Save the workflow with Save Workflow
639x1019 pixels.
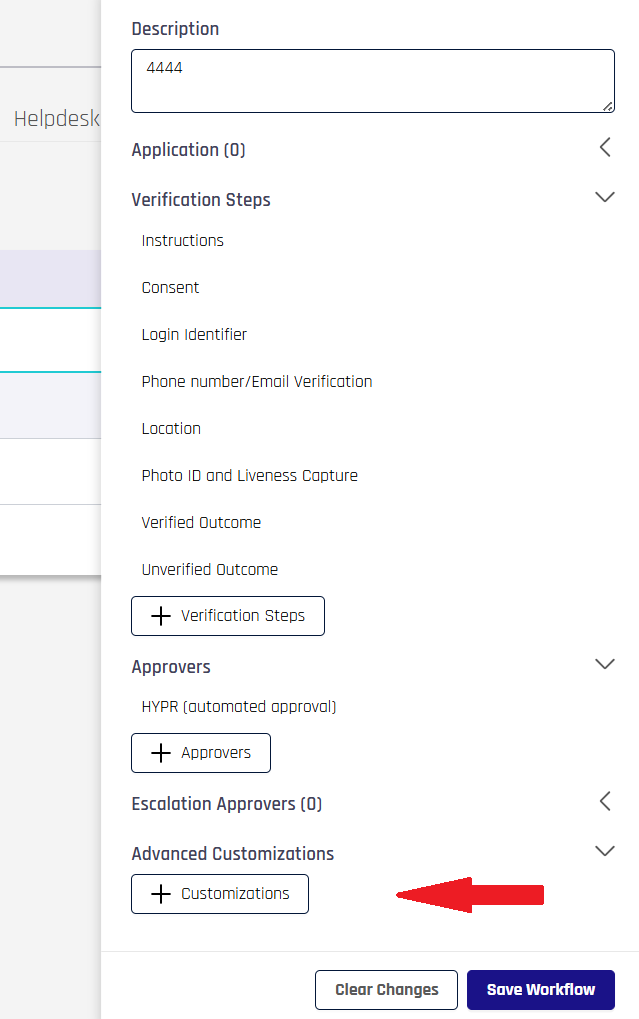540,990
